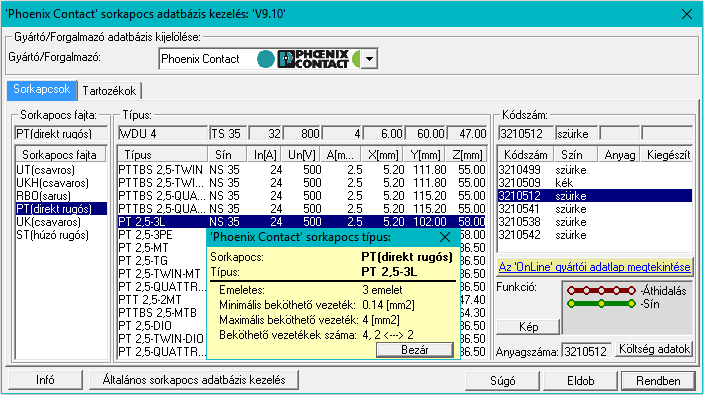Click the Infó button

pyautogui.click(x=45, y=380)
